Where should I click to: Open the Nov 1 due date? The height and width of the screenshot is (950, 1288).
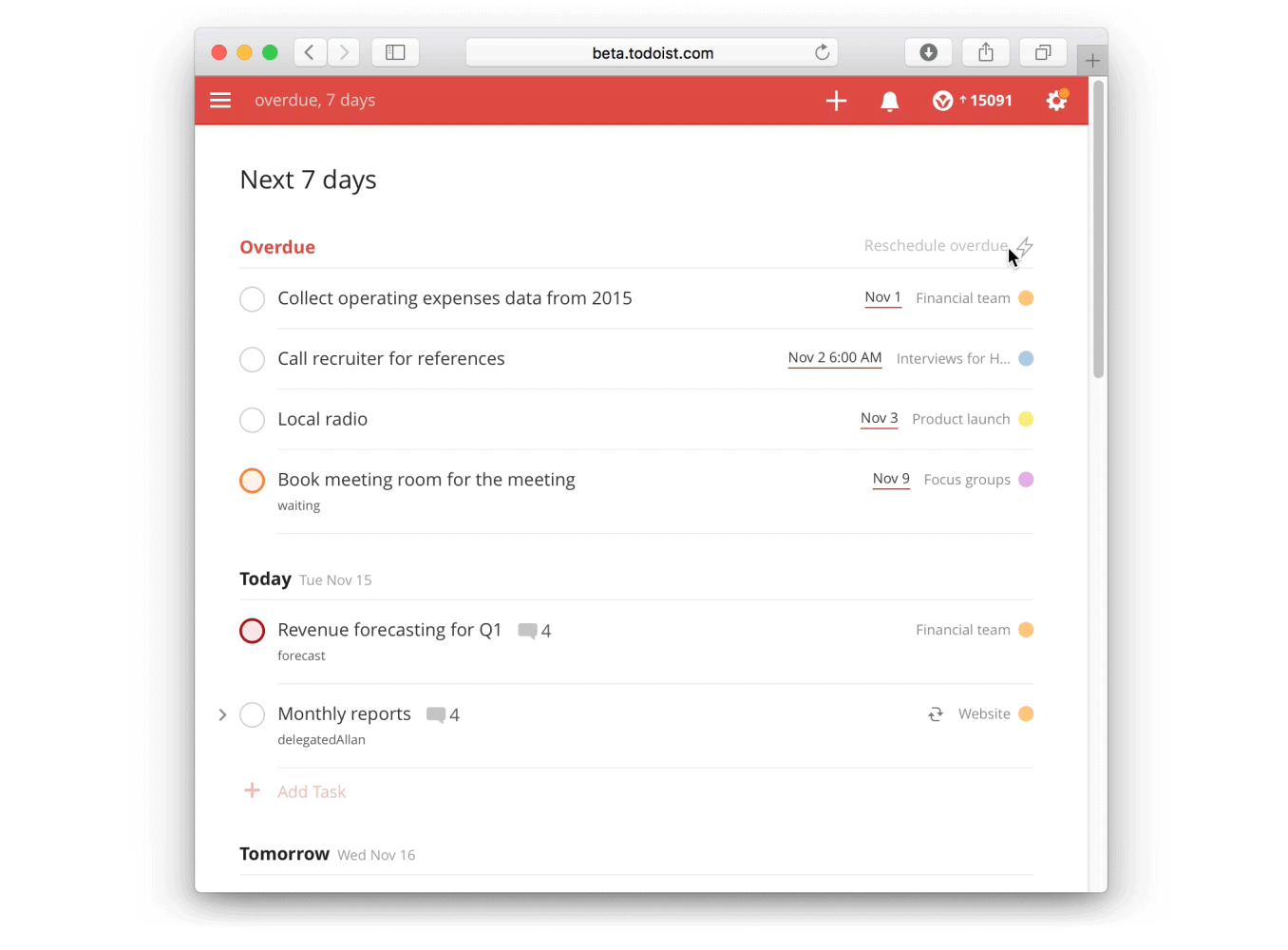[882, 297]
